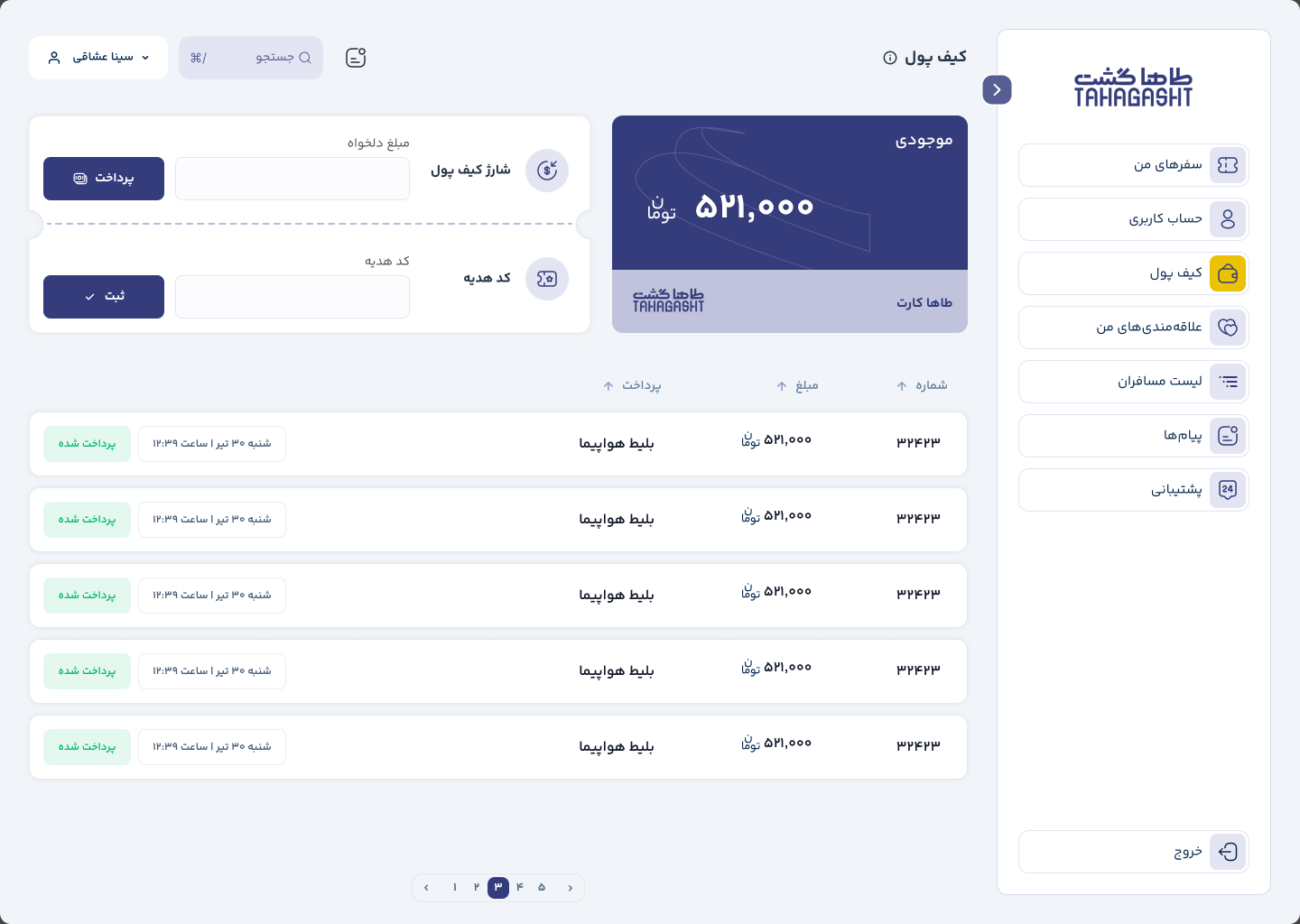Go to page ۴ in pagination
The image size is (1300, 924).
point(520,888)
